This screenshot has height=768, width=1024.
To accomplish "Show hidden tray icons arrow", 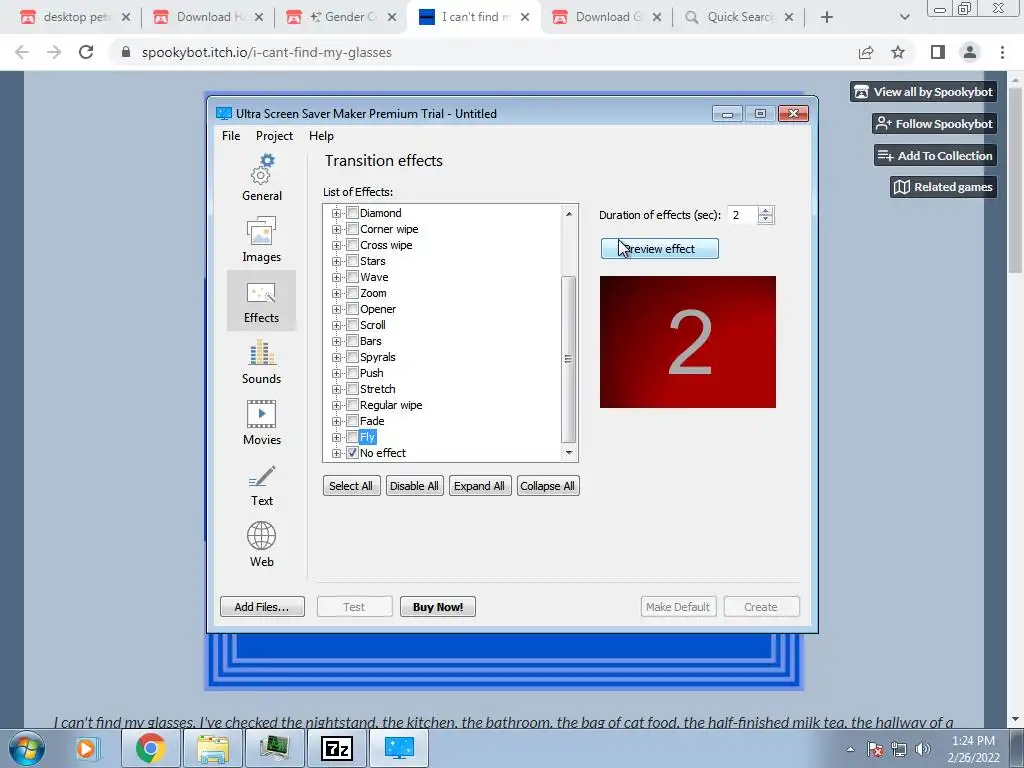I will tap(850, 749).
